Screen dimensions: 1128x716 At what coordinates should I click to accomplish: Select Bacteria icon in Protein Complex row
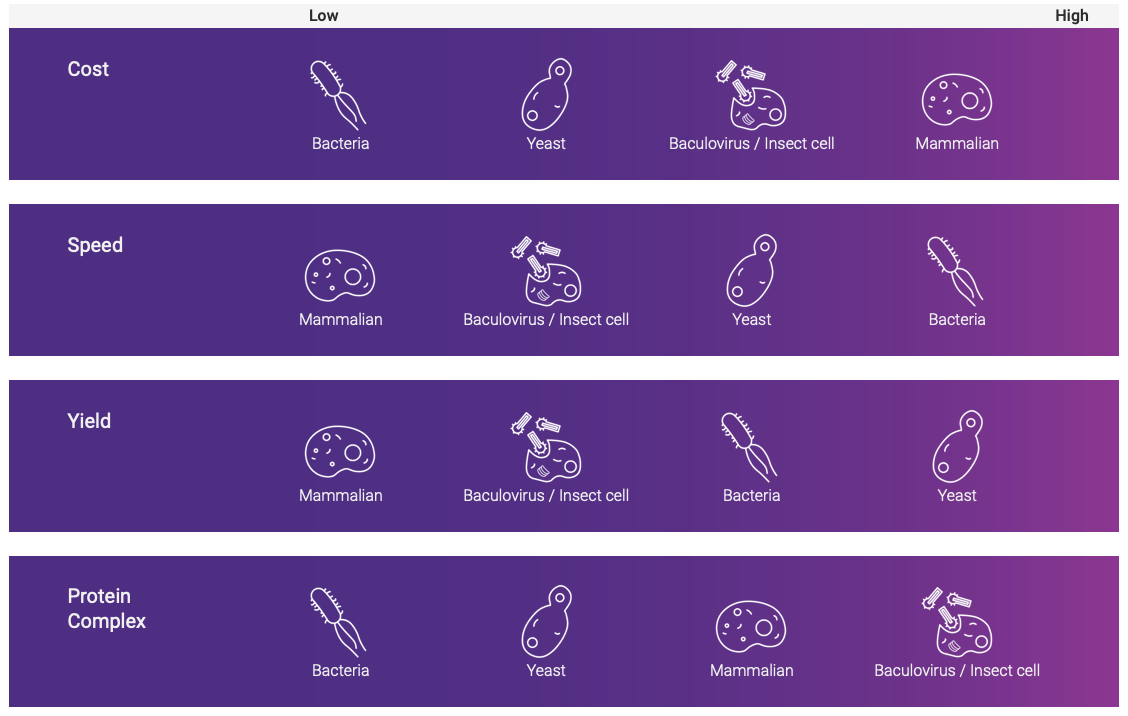point(339,621)
